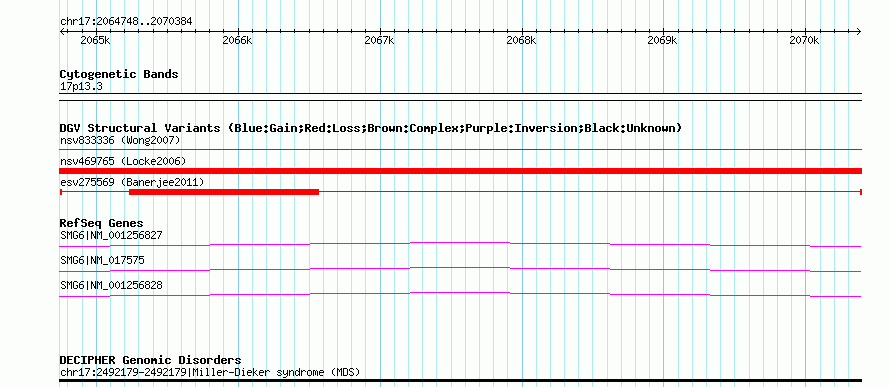Click the 17p13.3 band label
The image size is (890, 387).
pyautogui.click(x=81, y=87)
